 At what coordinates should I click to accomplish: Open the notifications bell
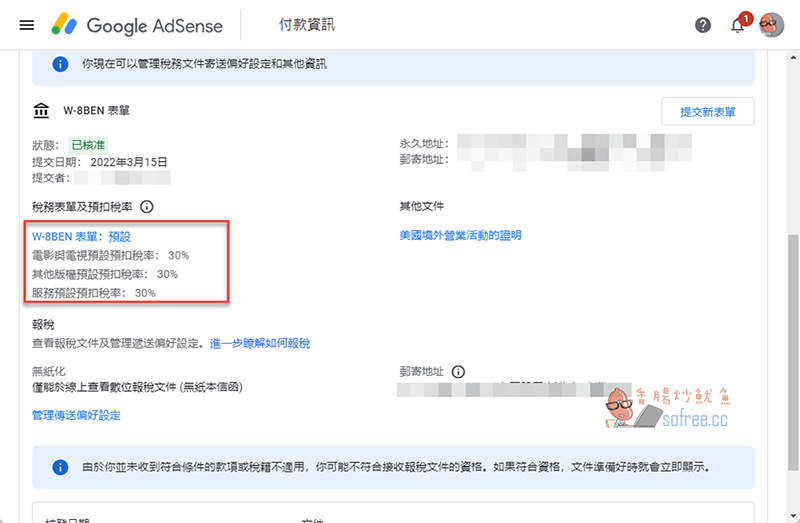pos(738,25)
